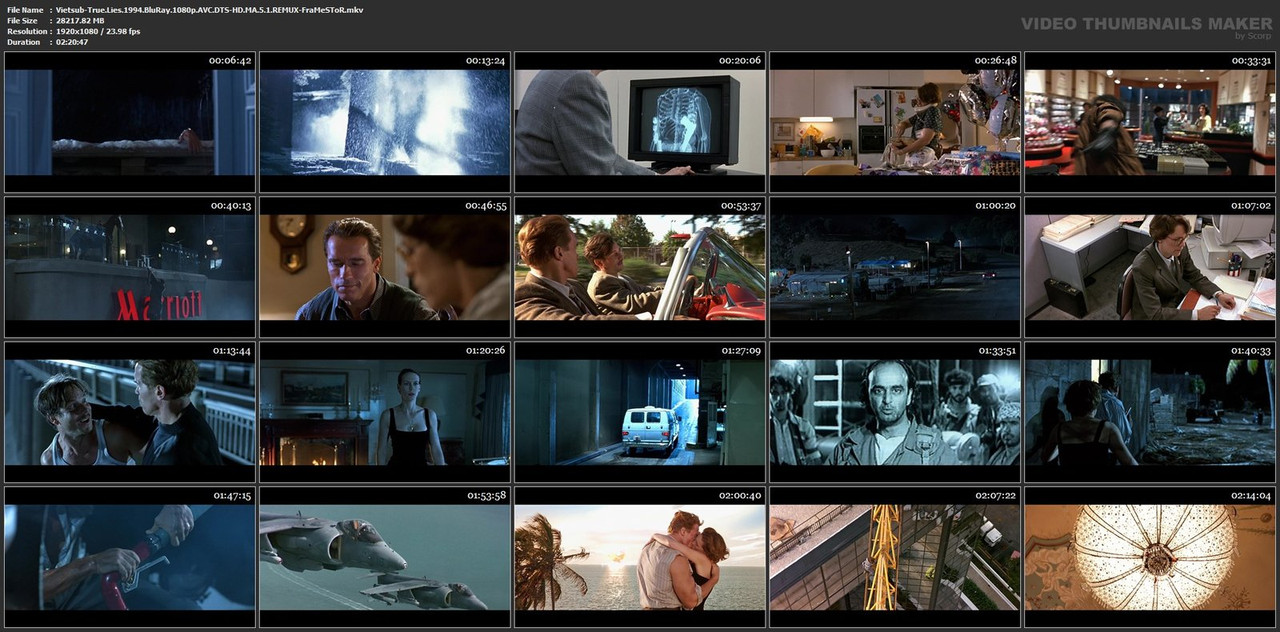Click the 00:06:42 timestamp label
This screenshot has width=1280, height=632.
230,61
